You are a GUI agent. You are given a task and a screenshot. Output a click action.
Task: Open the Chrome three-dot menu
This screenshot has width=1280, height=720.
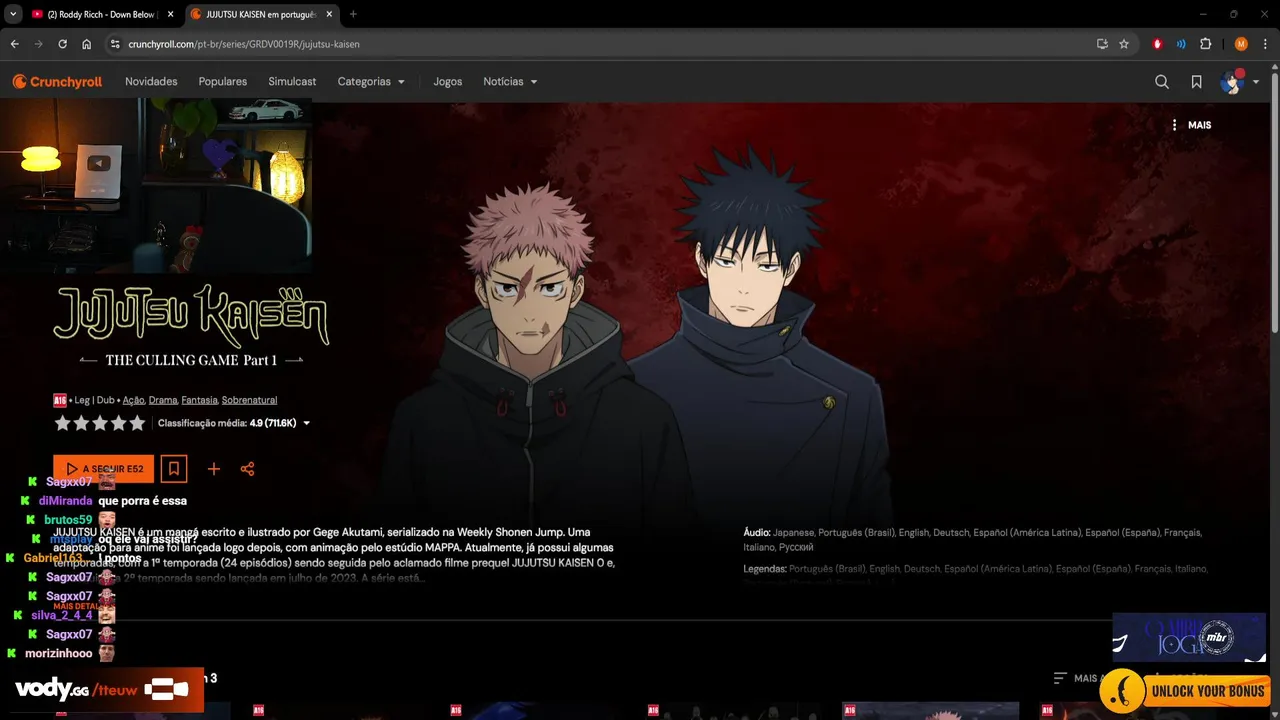point(1264,44)
